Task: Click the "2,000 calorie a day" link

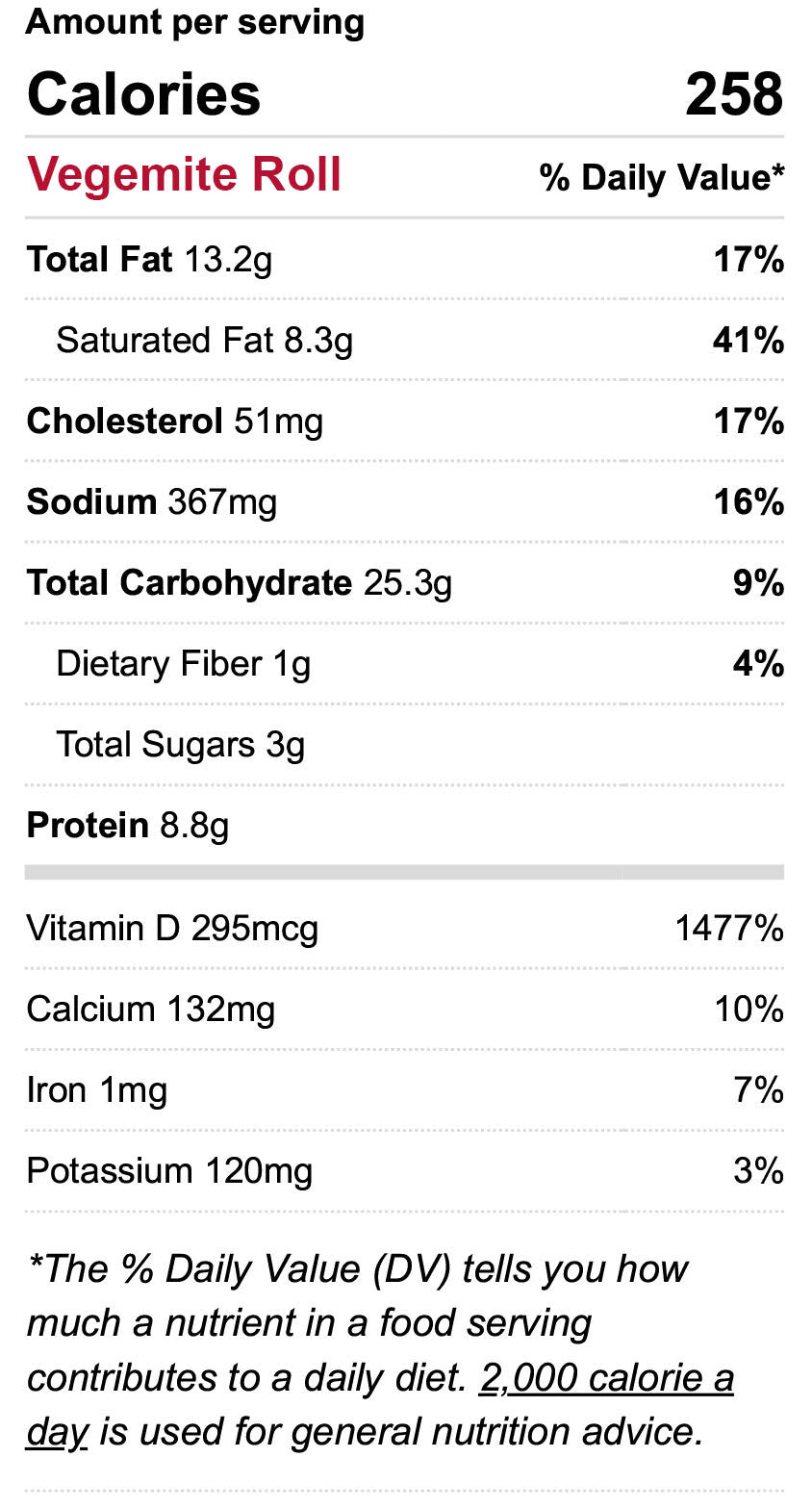Action: click(x=606, y=1378)
